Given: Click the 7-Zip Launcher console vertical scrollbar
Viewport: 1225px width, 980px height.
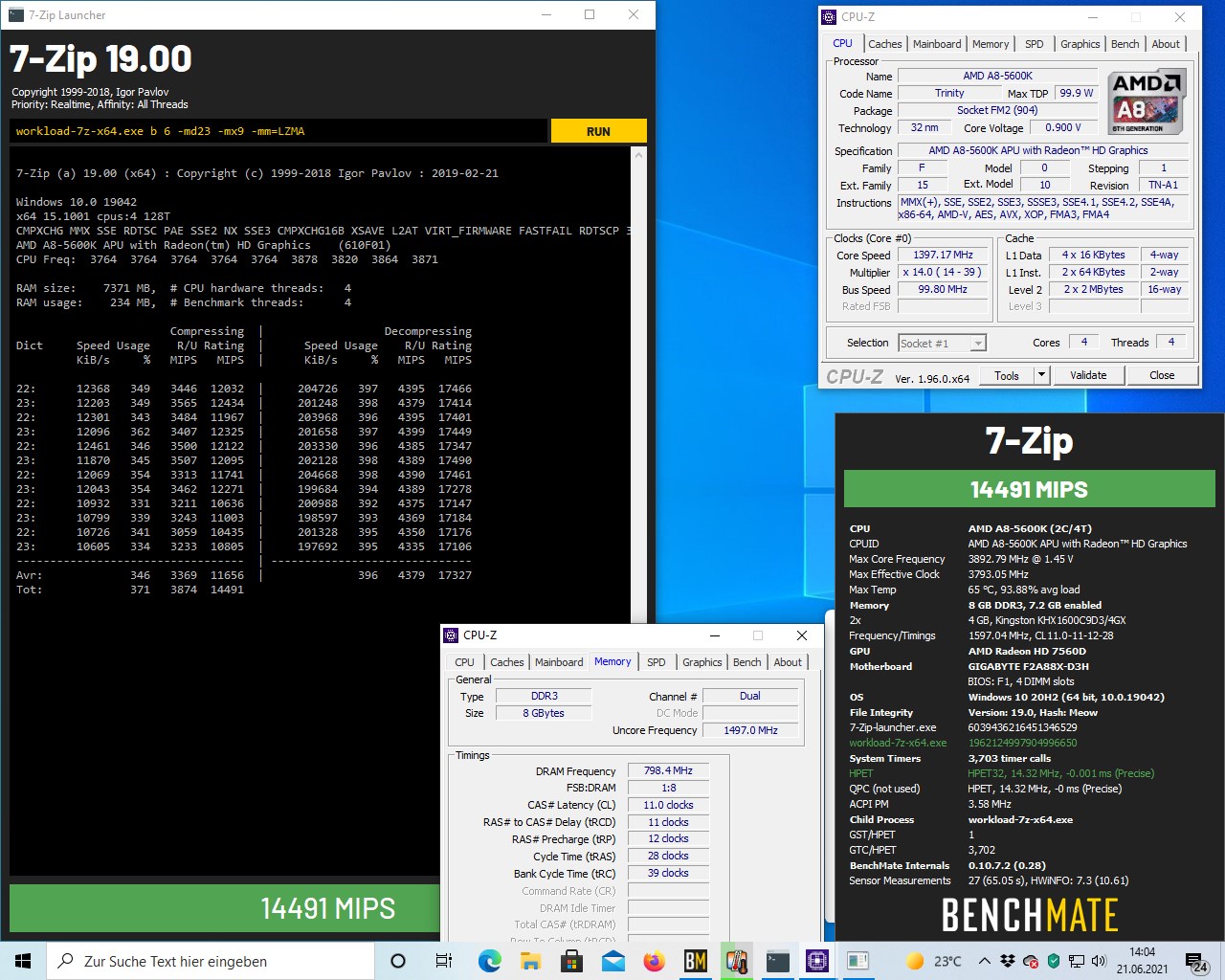Looking at the screenshot, I should tap(638, 383).
